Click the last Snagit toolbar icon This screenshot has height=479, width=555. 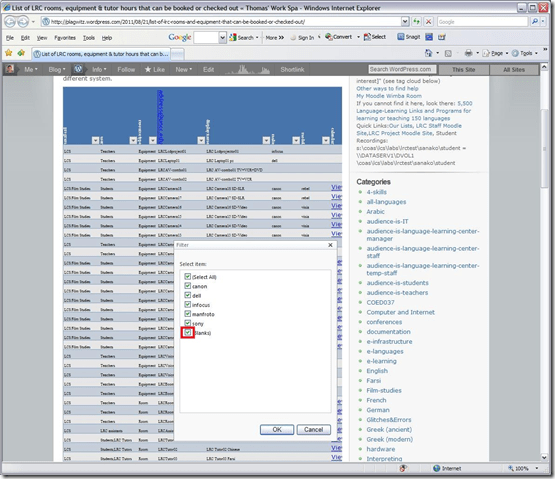tap(442, 37)
